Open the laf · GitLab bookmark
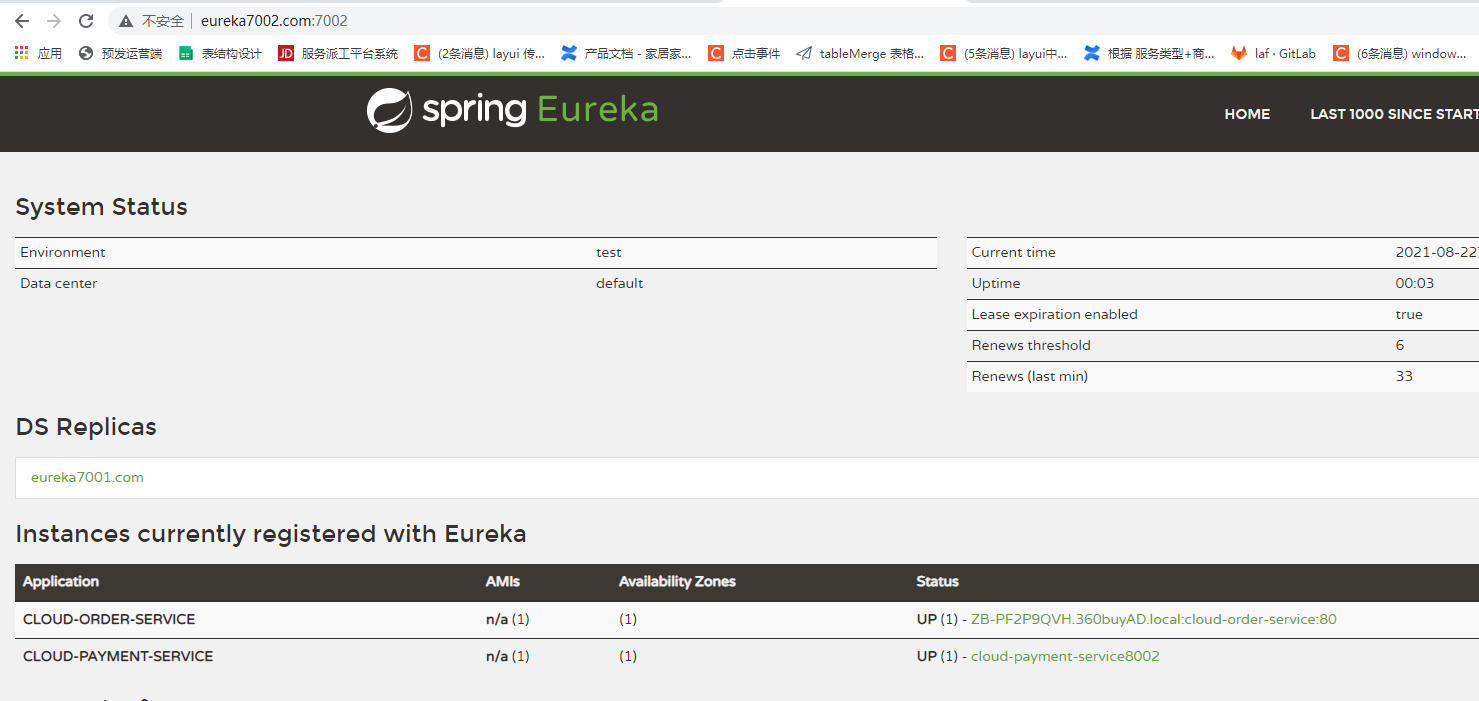 pos(1273,53)
